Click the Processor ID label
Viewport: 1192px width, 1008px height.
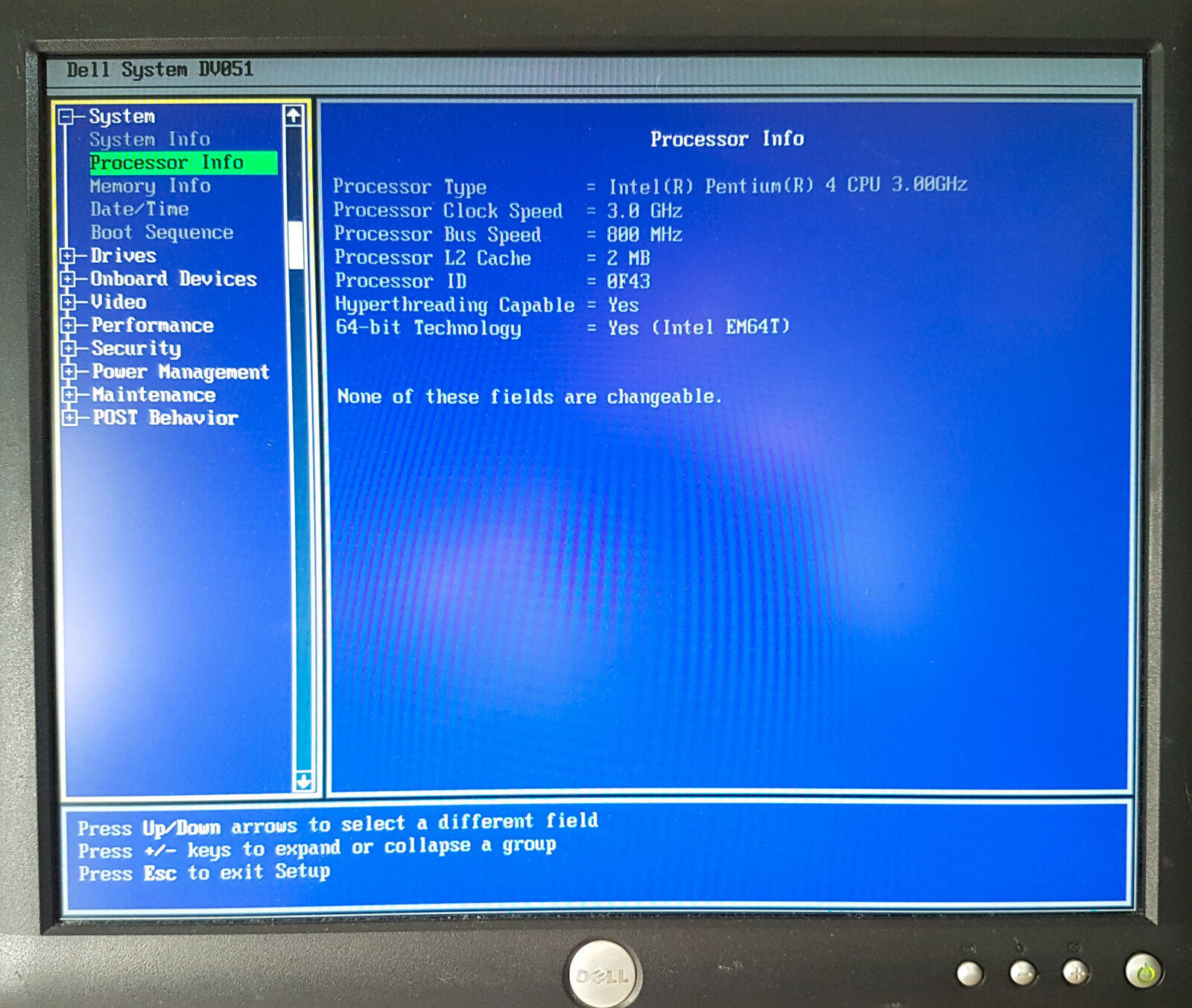click(x=401, y=281)
